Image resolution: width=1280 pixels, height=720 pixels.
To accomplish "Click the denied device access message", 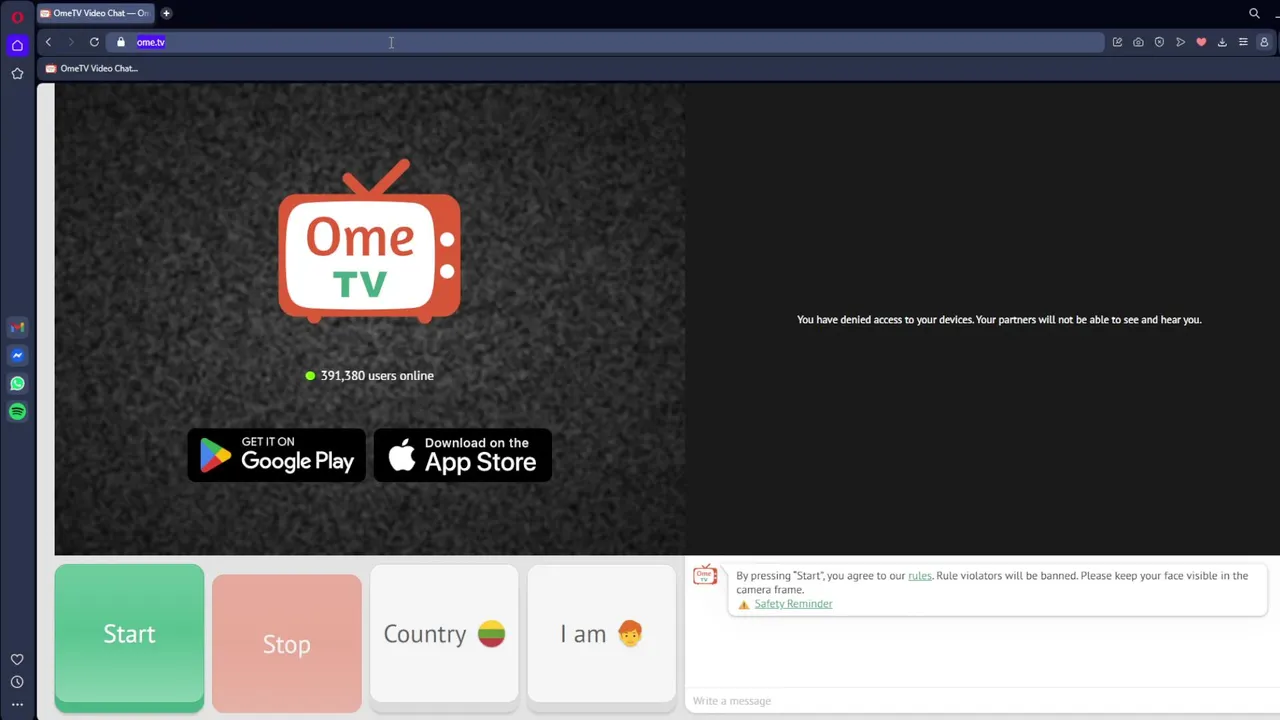I will (999, 320).
